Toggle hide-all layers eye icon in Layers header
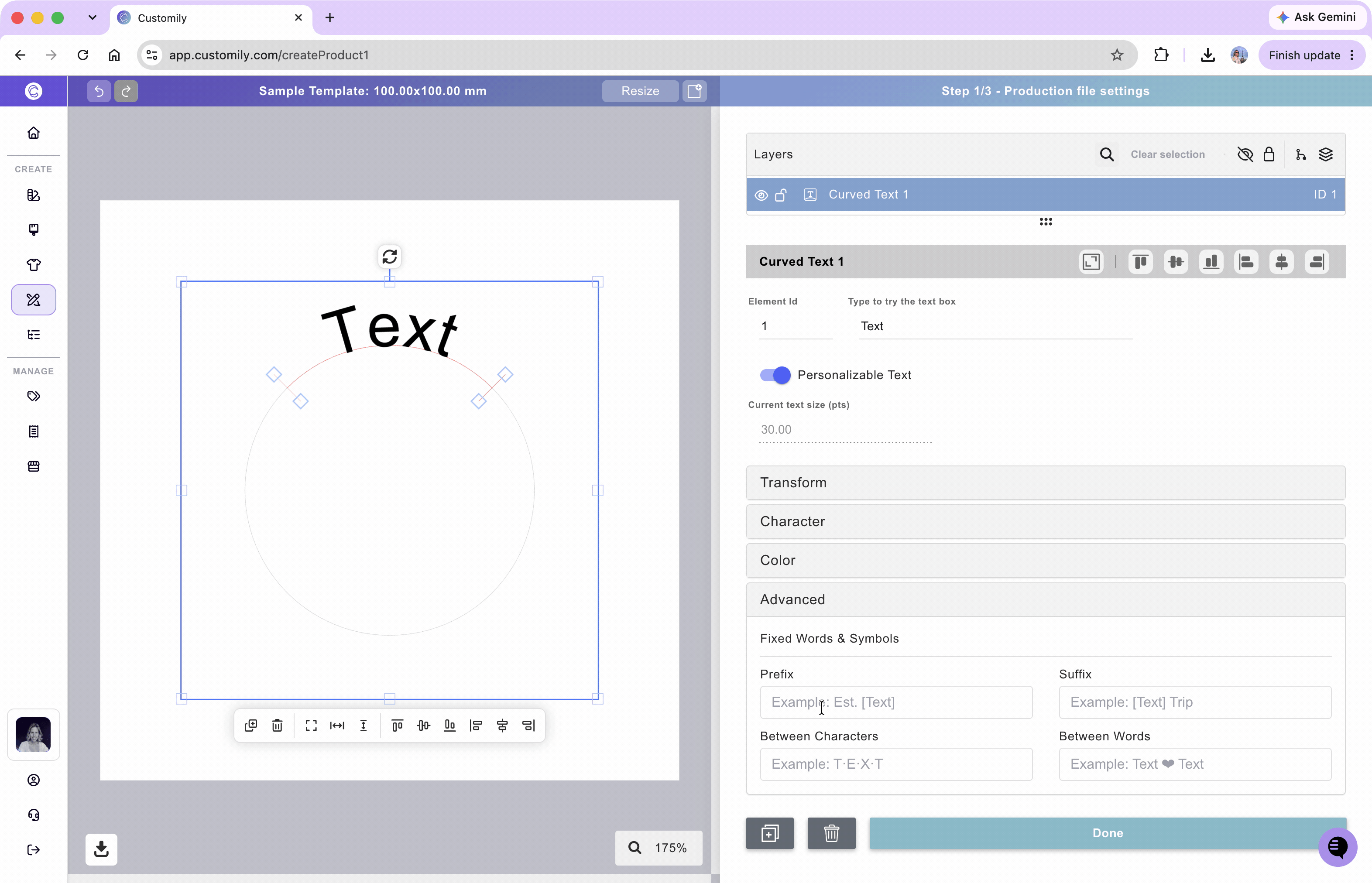This screenshot has width=1372, height=883. (1245, 155)
